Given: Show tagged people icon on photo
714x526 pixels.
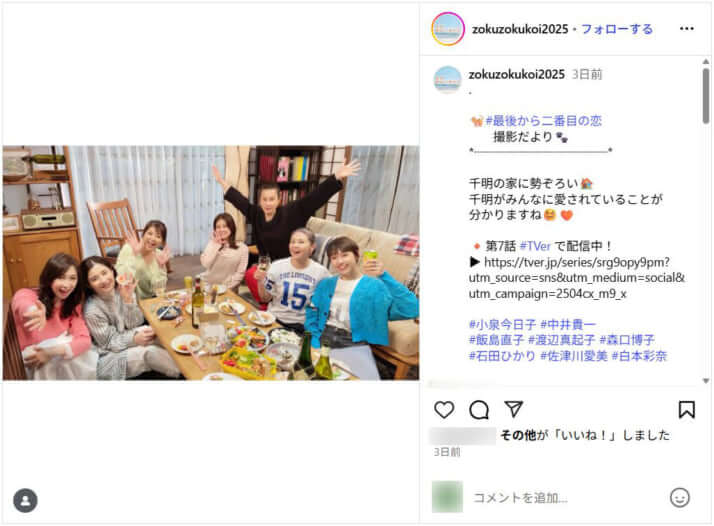Looking at the screenshot, I should (26, 500).
